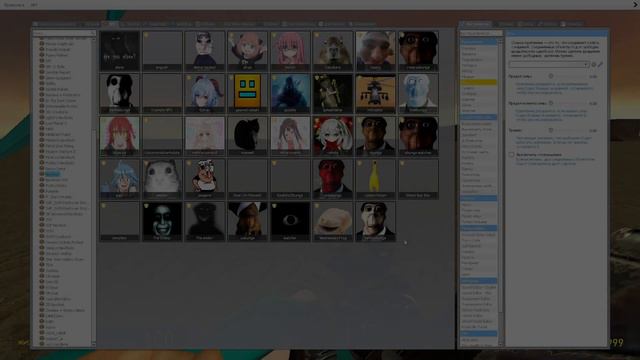The image size is (640, 360).
Task: Click the magnifier icon in category search
Action: click(x=93, y=33)
